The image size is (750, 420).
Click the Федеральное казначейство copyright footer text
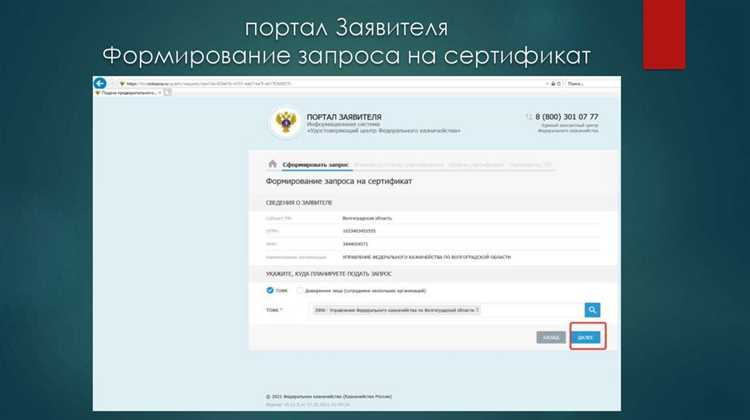tap(329, 397)
